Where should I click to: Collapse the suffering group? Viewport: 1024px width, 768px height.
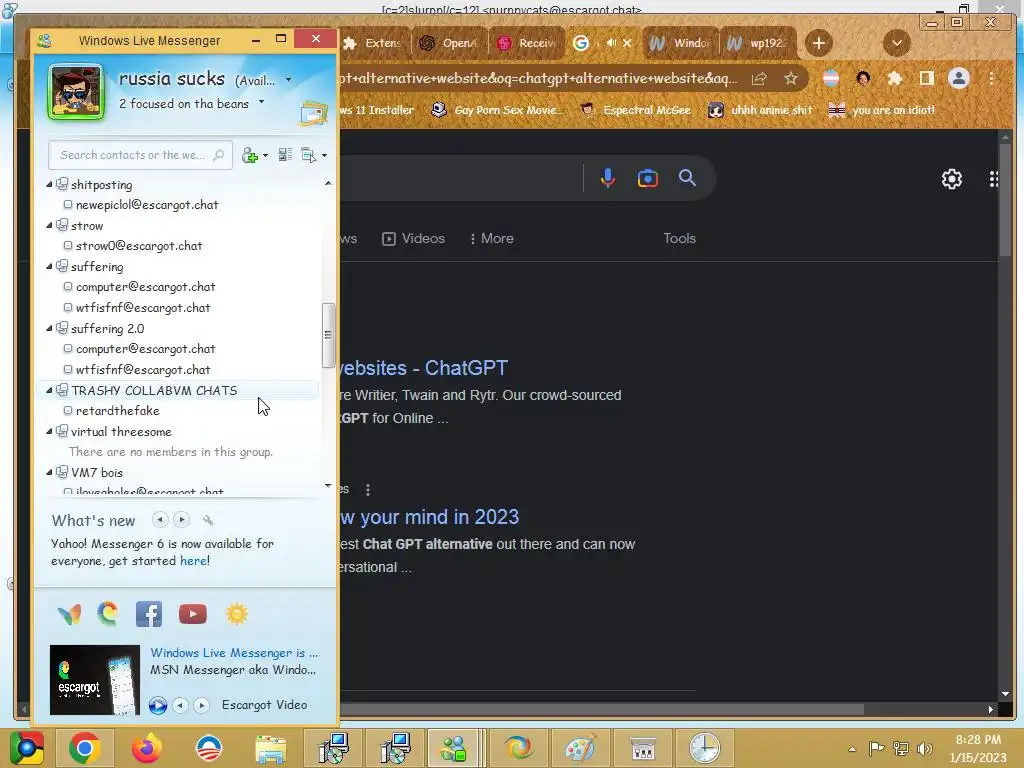tap(49, 266)
